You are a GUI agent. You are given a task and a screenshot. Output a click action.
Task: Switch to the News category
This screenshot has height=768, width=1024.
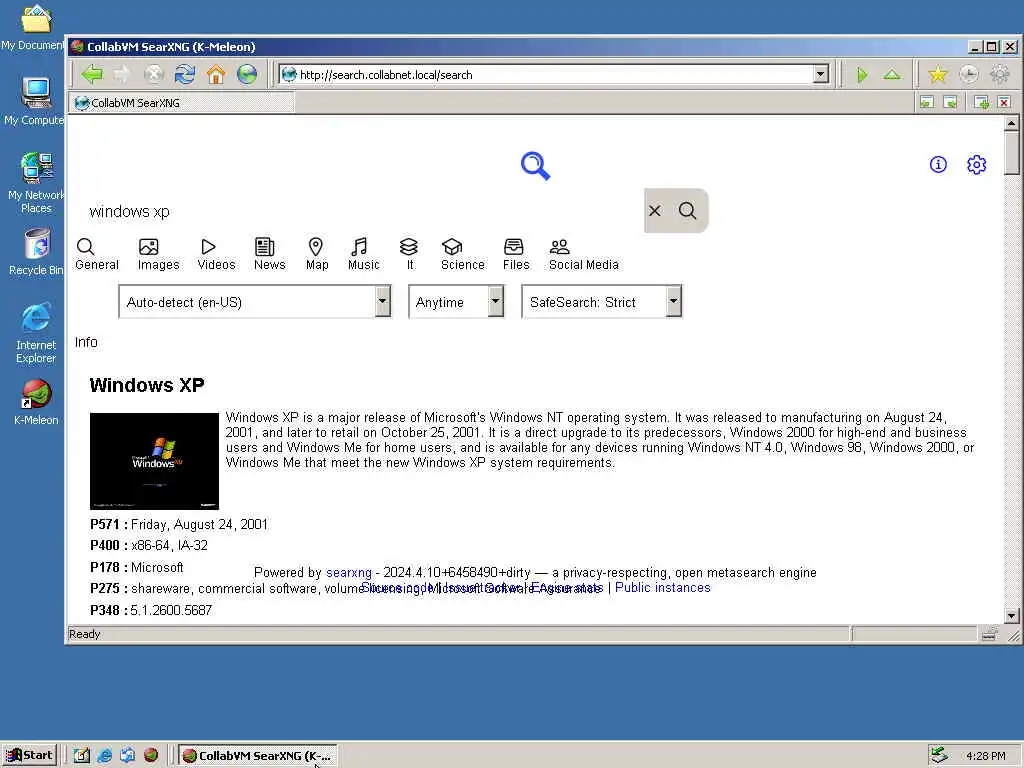[269, 254]
